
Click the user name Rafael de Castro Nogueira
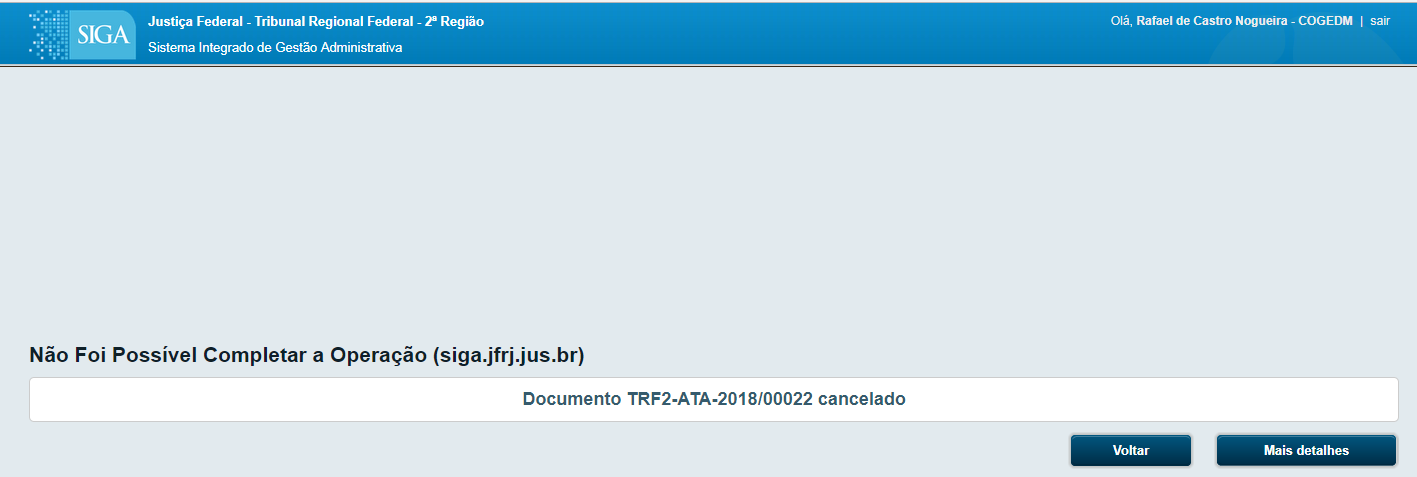[1213, 21]
